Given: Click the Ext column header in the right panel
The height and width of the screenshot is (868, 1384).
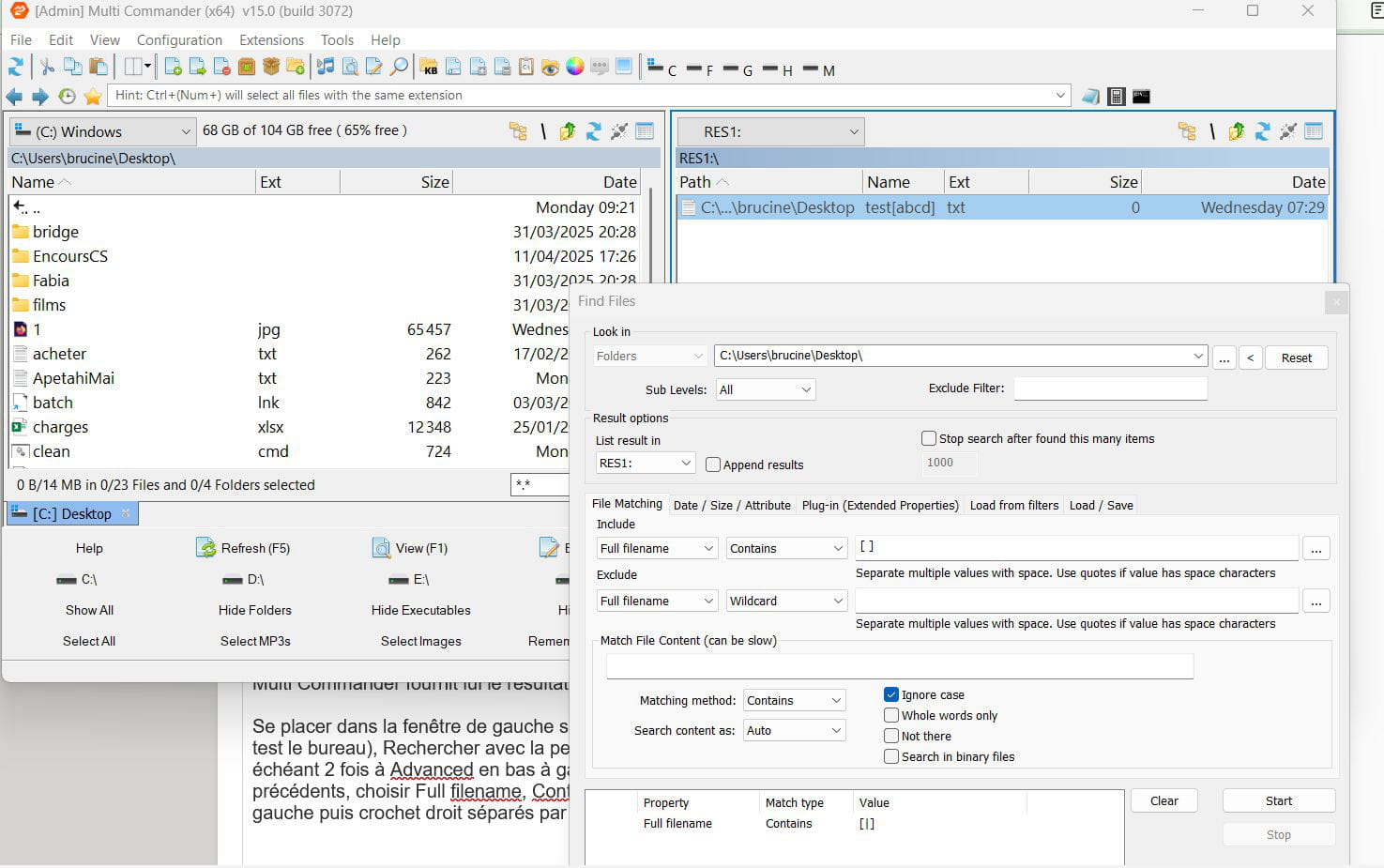Looking at the screenshot, I should (x=986, y=182).
